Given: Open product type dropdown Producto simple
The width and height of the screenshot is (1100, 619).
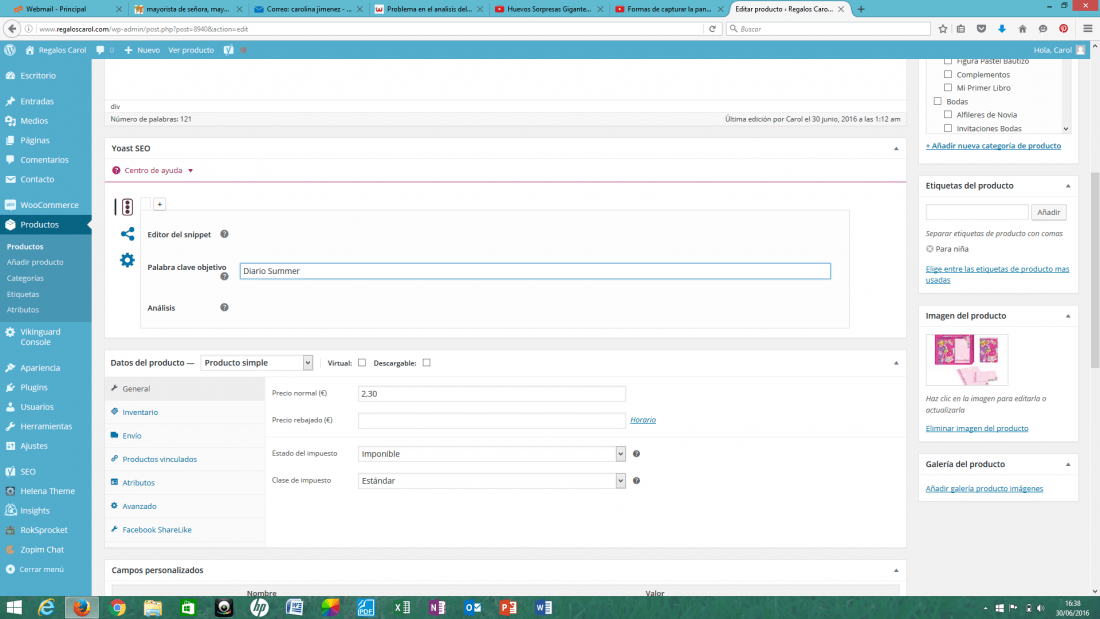Looking at the screenshot, I should click(257, 363).
